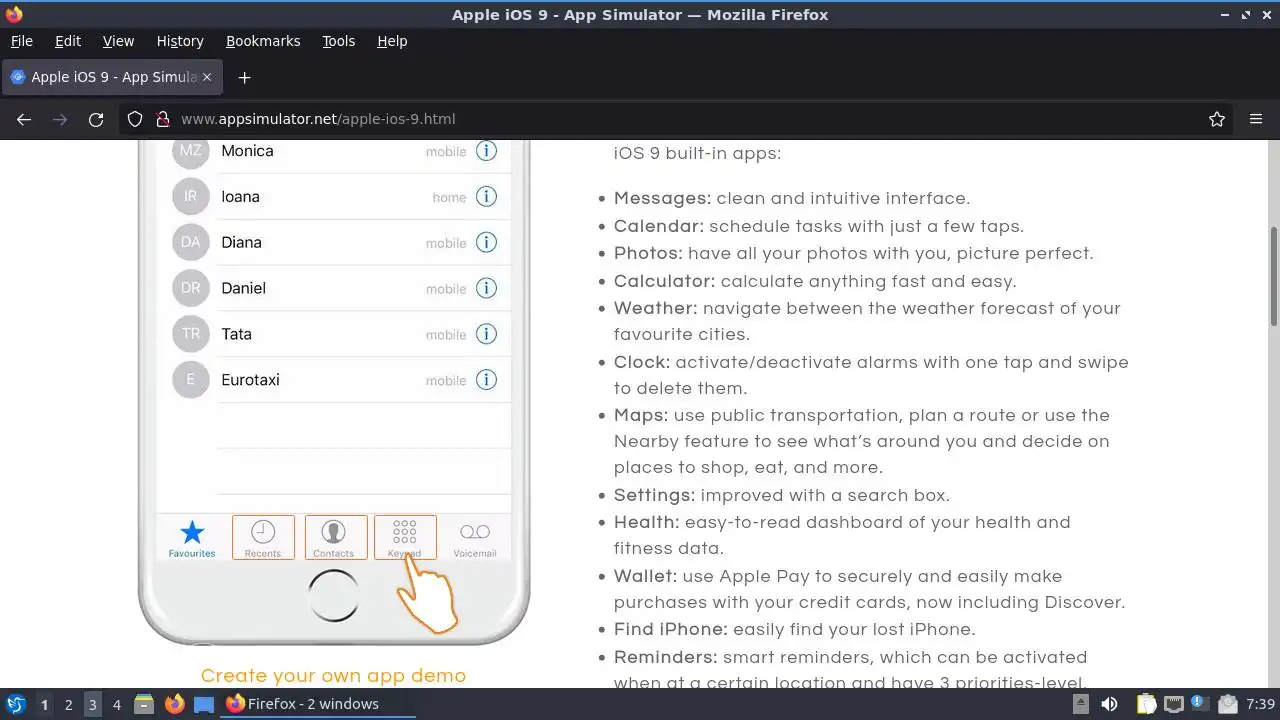Go back to previous page

click(x=24, y=119)
